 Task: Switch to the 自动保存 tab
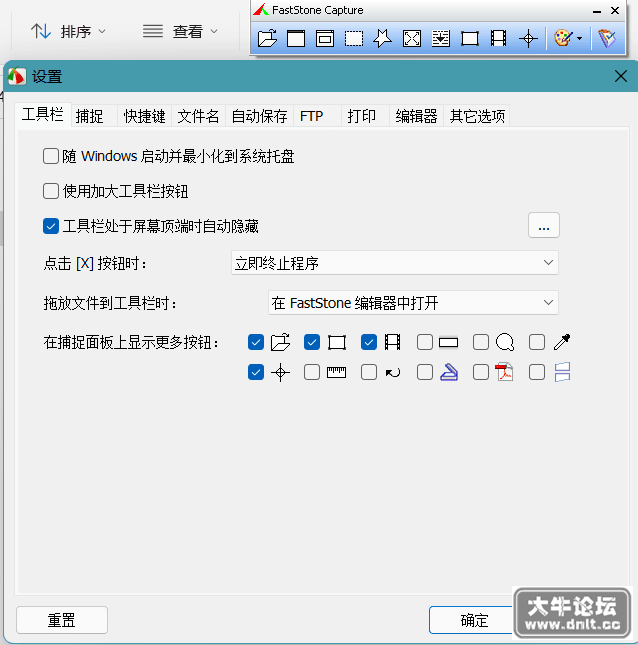pos(259,116)
